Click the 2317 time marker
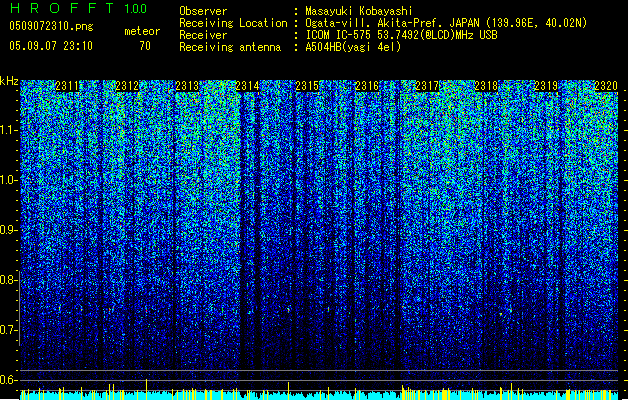This screenshot has width=629, height=400. tap(427, 86)
